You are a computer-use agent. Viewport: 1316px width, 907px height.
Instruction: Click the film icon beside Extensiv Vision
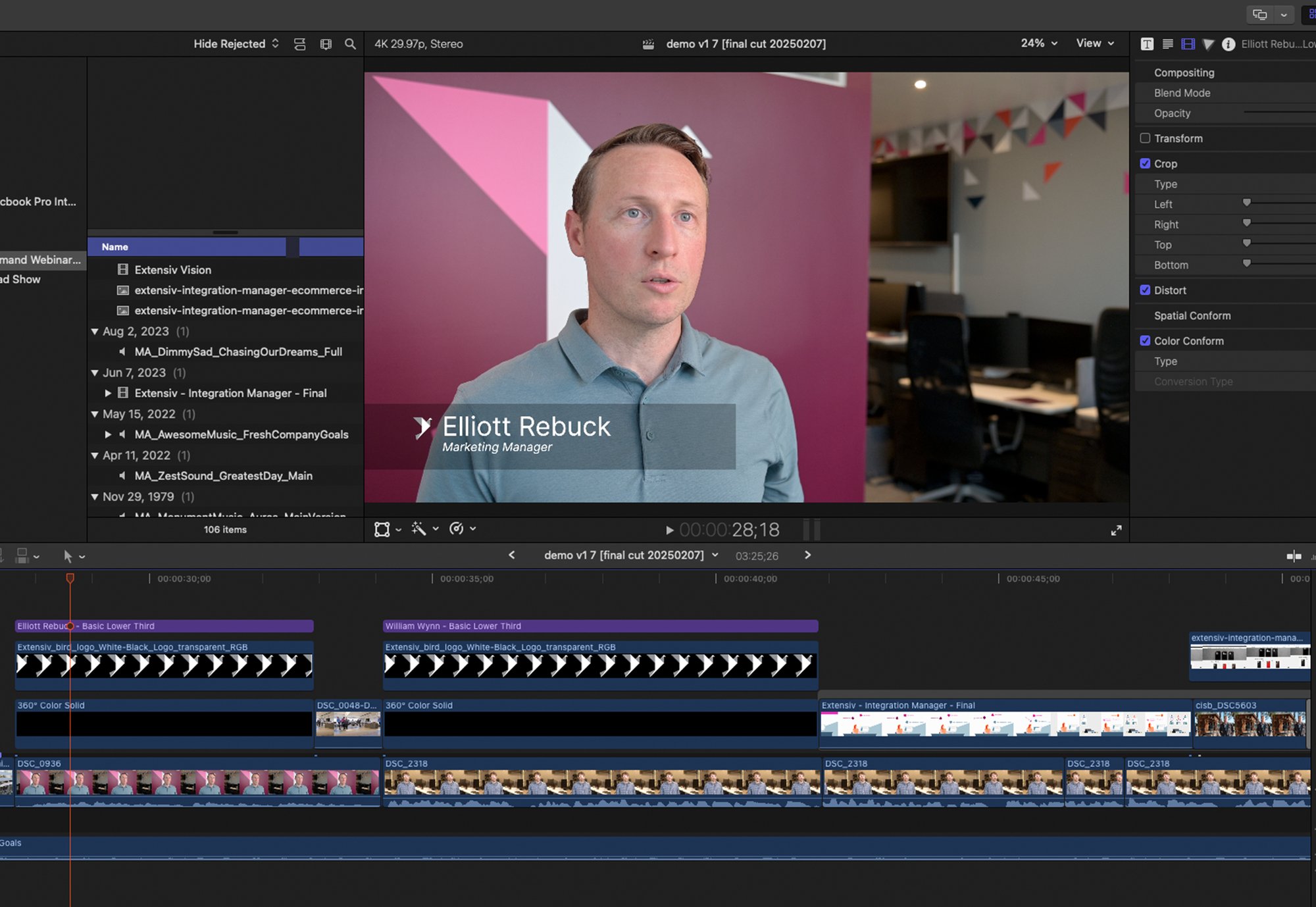[x=122, y=269]
